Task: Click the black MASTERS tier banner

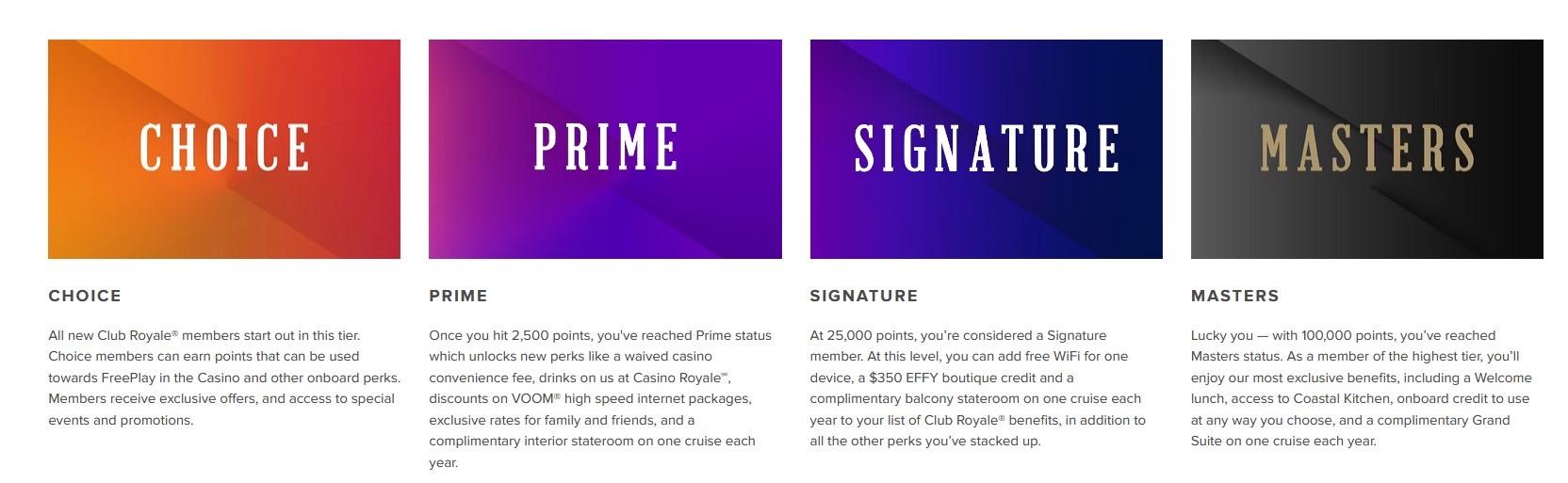Action: point(1366,149)
